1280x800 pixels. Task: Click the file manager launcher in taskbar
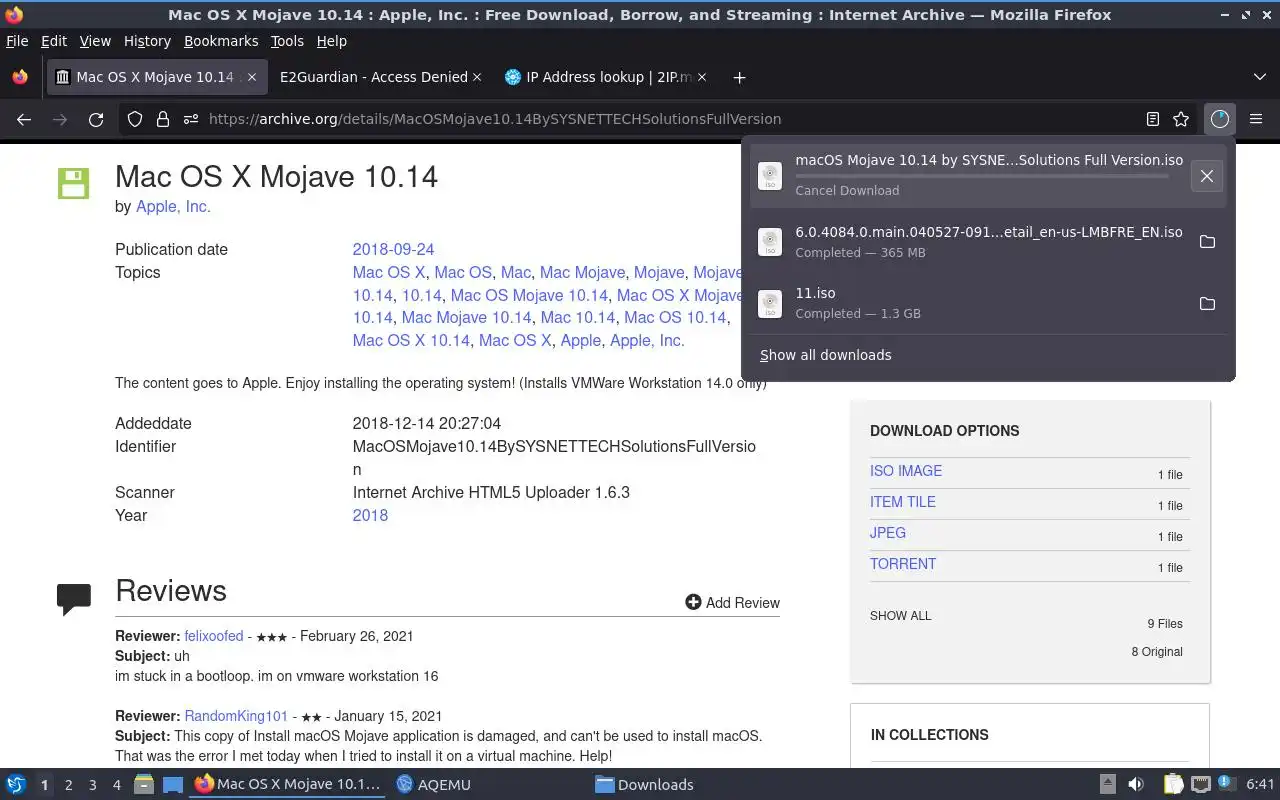click(x=144, y=785)
